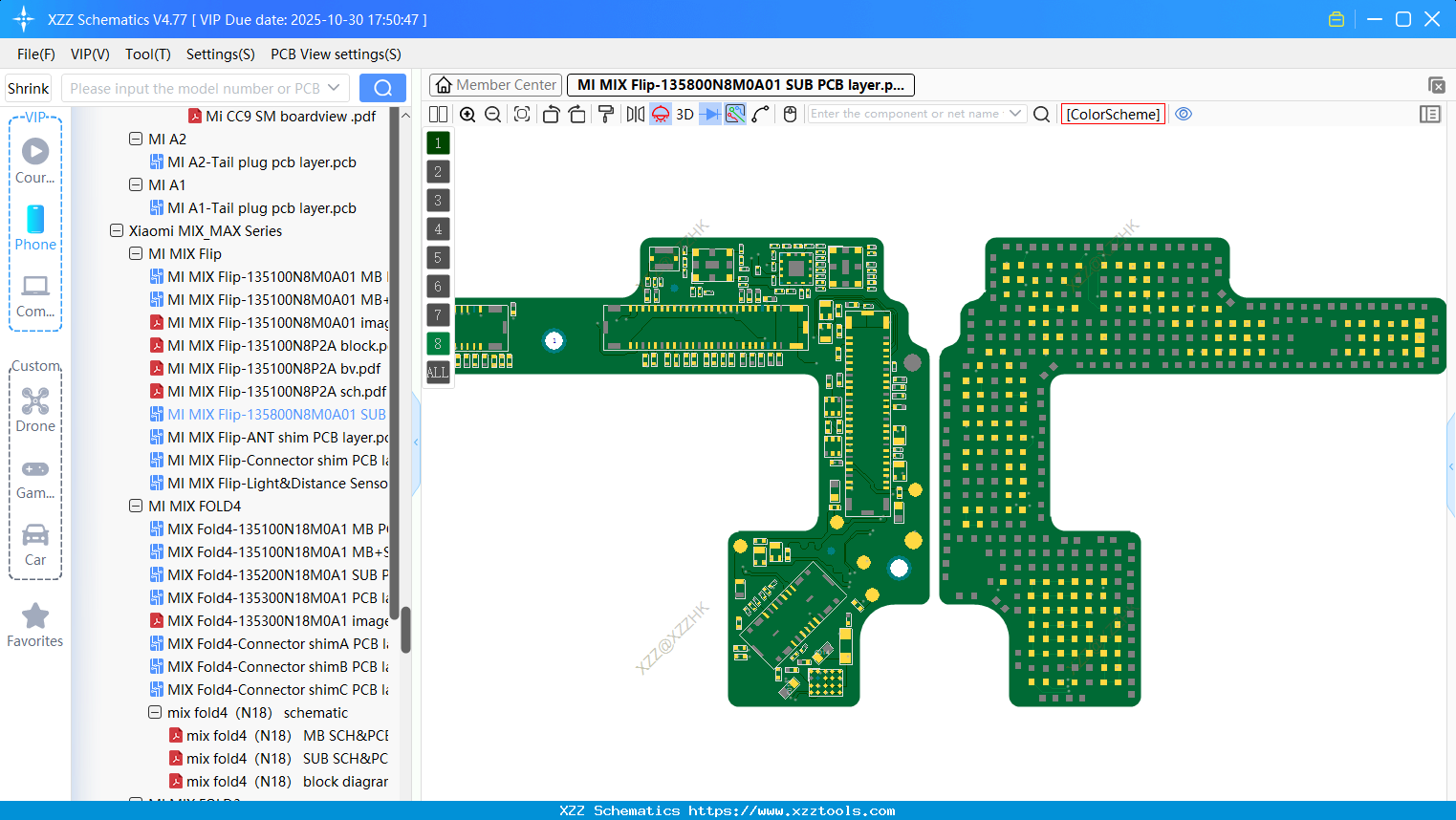Viewport: 1456px width, 820px height.
Task: Click the Member Center button
Action: pyautogui.click(x=495, y=84)
